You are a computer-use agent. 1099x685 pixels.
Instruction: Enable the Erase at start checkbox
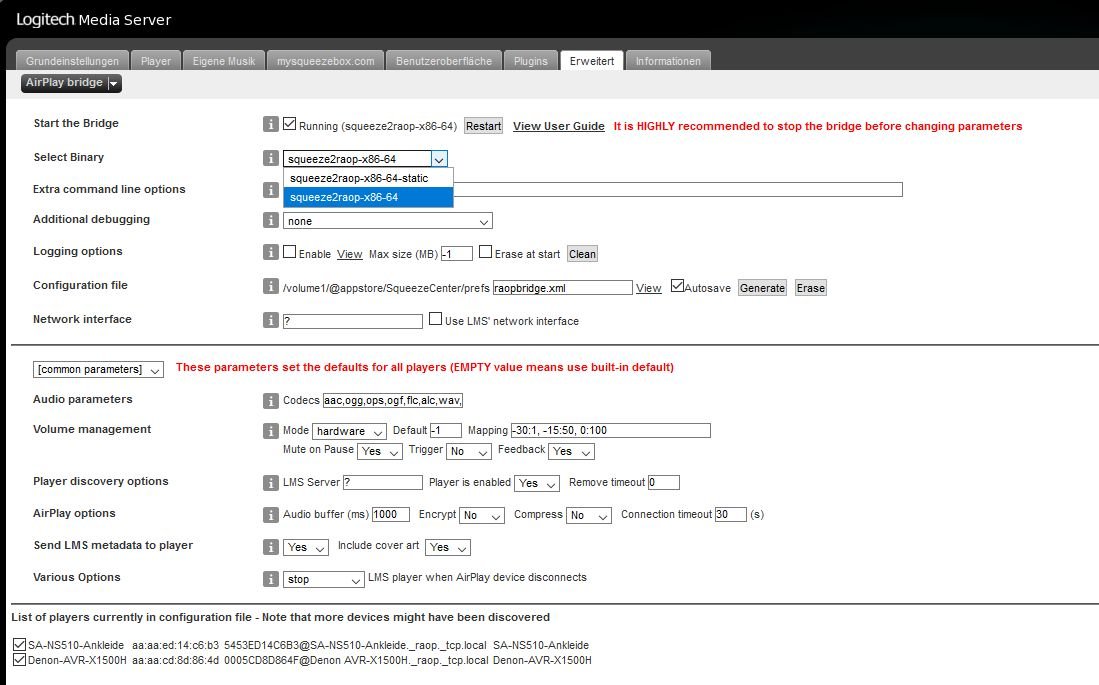coord(486,253)
